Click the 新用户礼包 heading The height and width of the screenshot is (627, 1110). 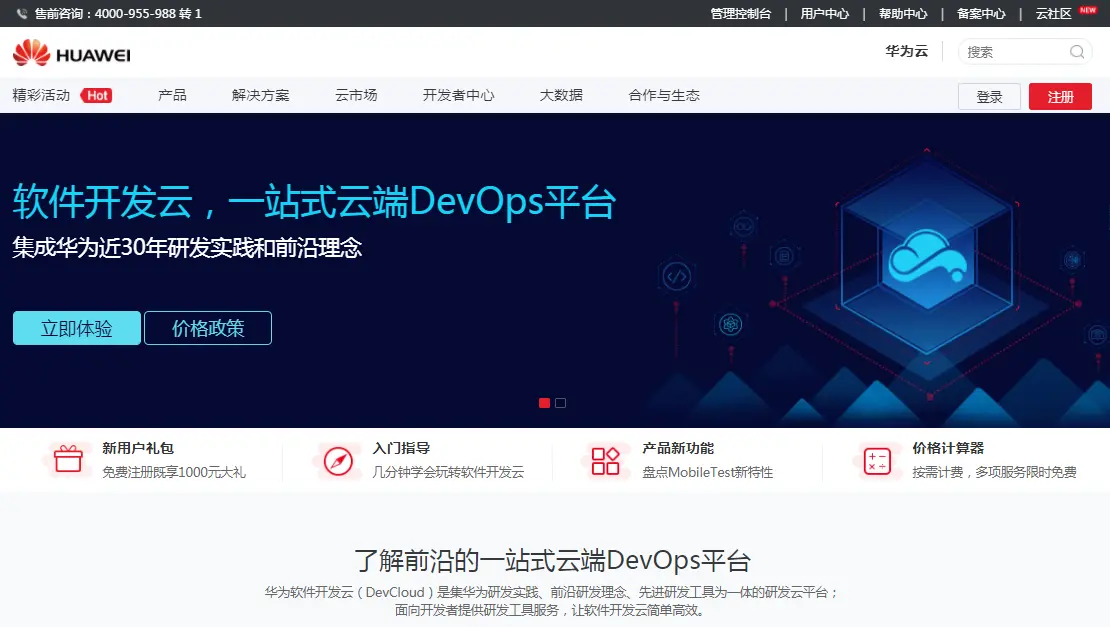[x=138, y=448]
